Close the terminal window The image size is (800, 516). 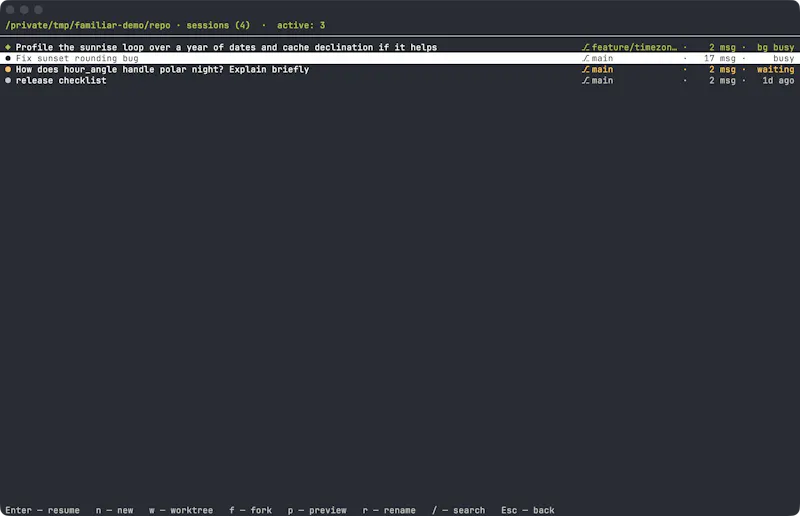10,10
